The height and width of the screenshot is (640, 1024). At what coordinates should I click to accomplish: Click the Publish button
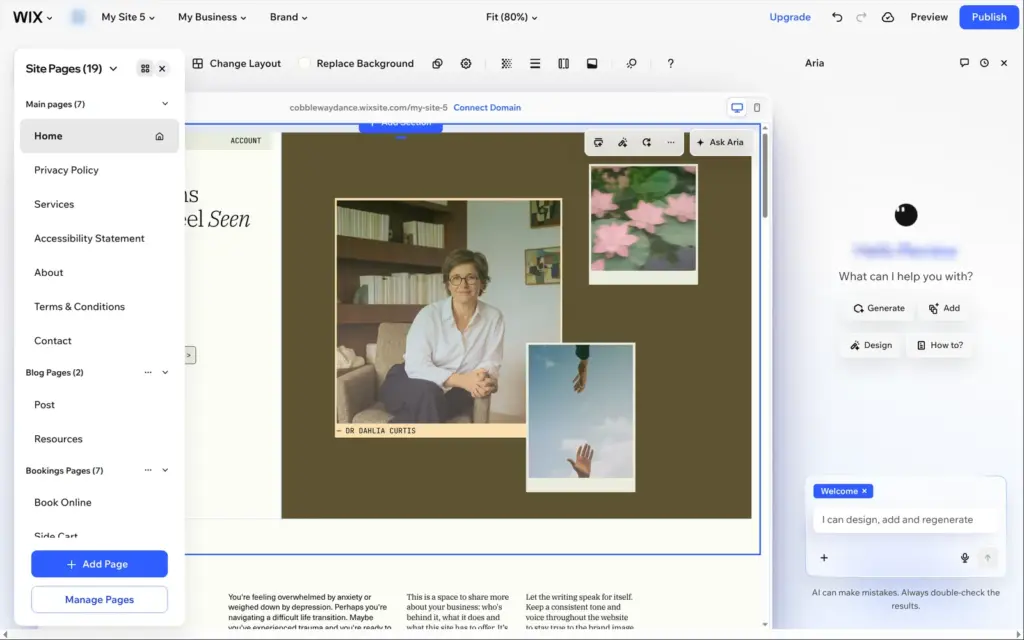pyautogui.click(x=989, y=17)
